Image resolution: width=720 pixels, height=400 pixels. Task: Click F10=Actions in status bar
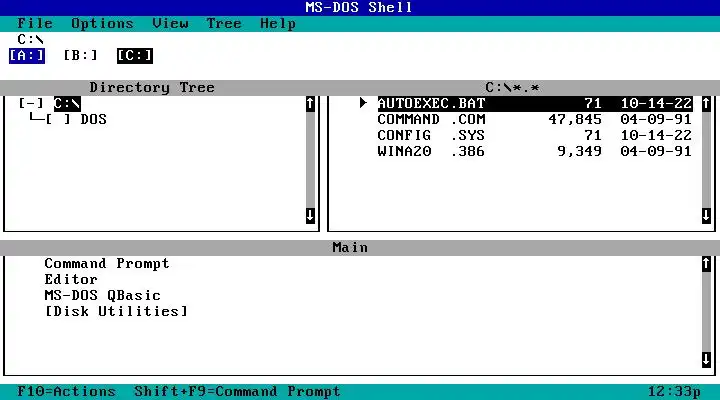(x=67, y=391)
